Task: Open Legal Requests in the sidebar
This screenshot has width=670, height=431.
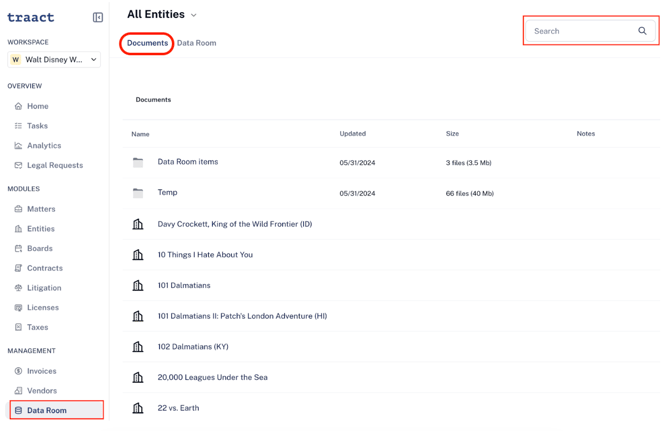Action: 55,165
